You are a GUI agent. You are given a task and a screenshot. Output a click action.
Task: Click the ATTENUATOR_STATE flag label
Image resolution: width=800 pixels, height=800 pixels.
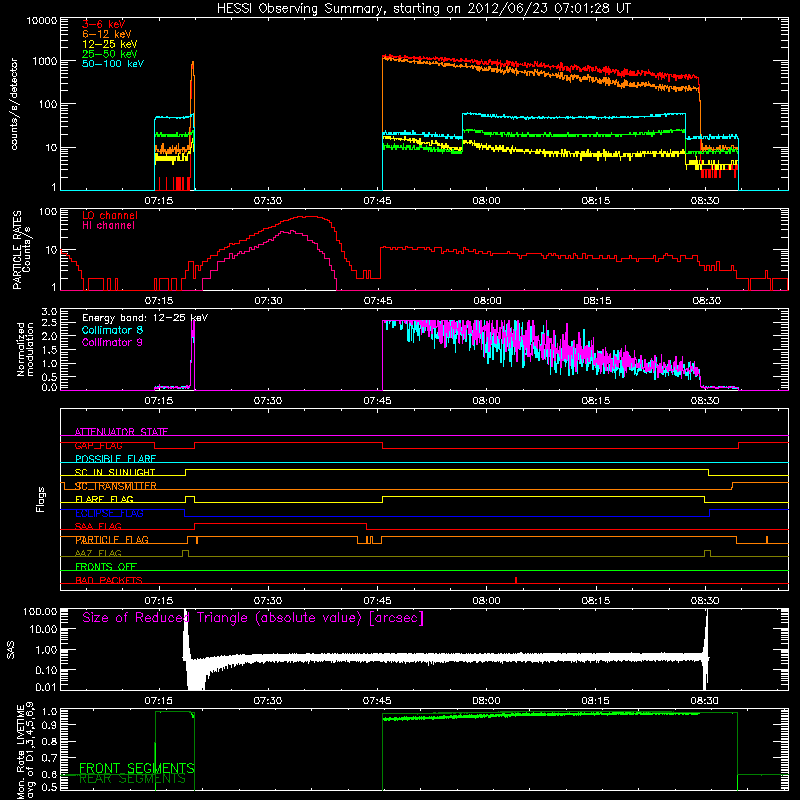coord(121,432)
